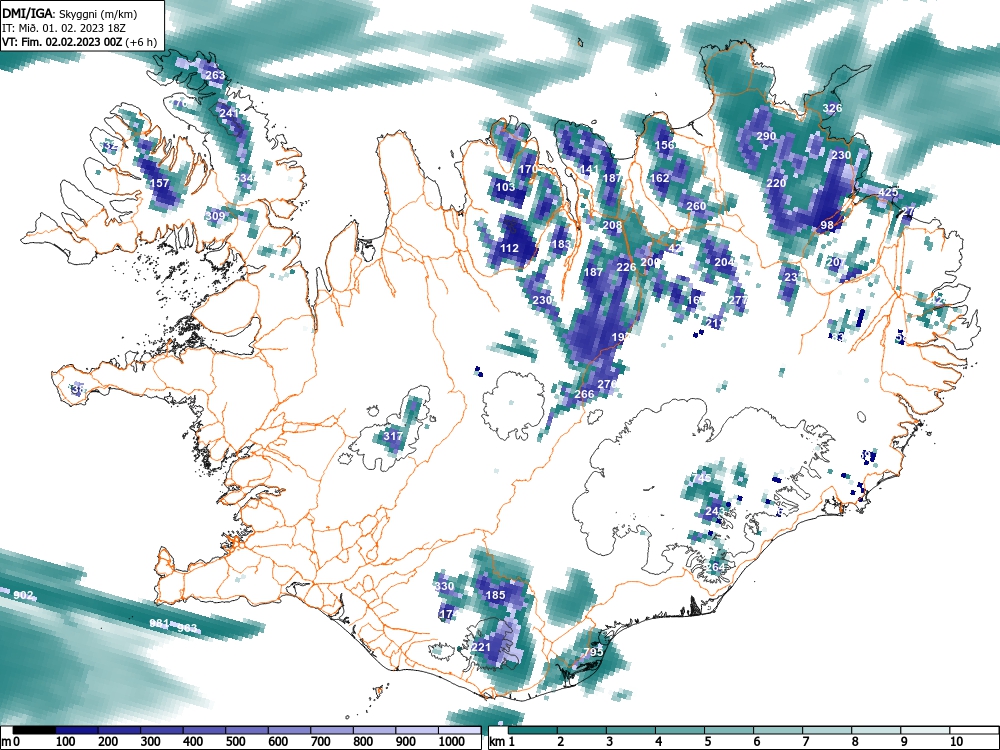Select the '795' visibility value
The image size is (1000, 750).
click(593, 652)
